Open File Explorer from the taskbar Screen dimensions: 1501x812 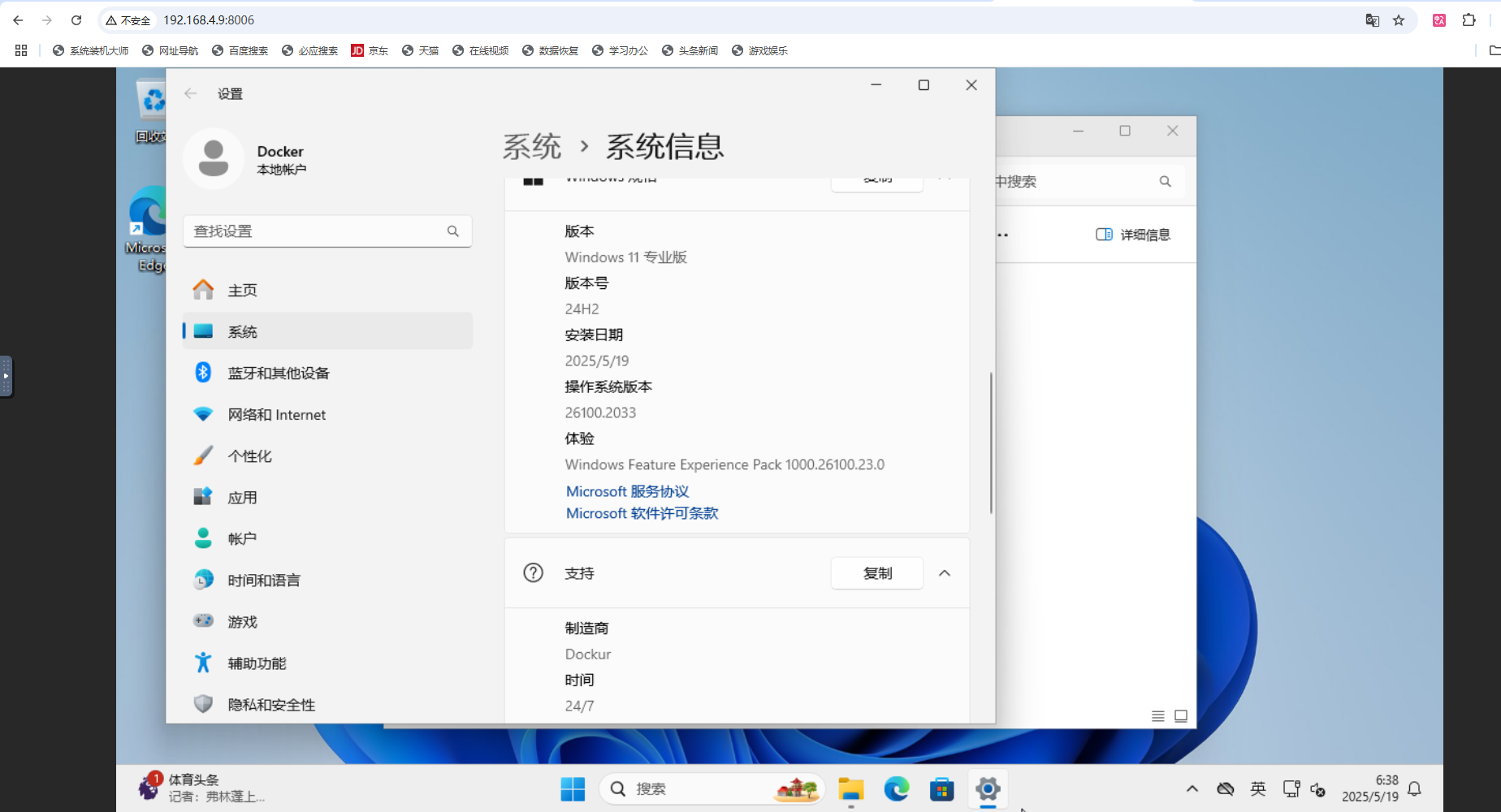point(851,788)
